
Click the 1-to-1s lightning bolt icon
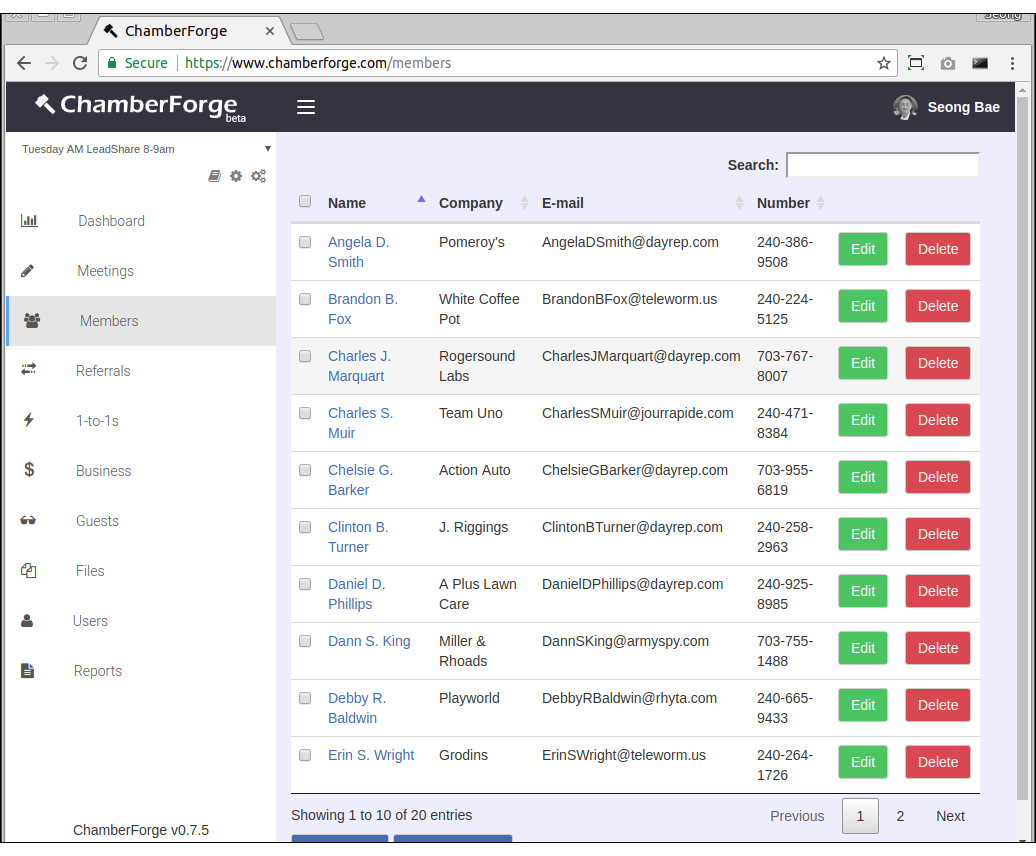(29, 420)
